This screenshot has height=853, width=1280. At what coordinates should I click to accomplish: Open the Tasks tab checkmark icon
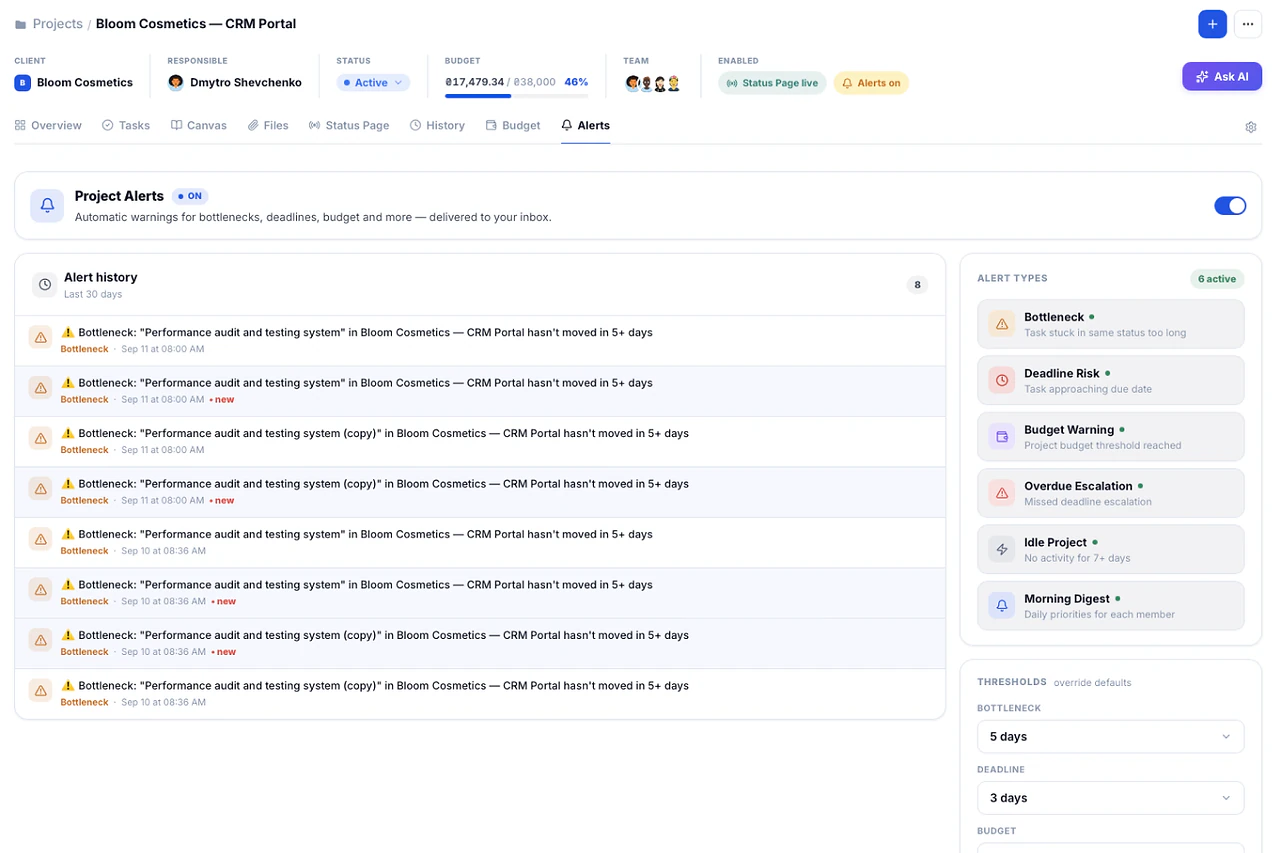107,125
